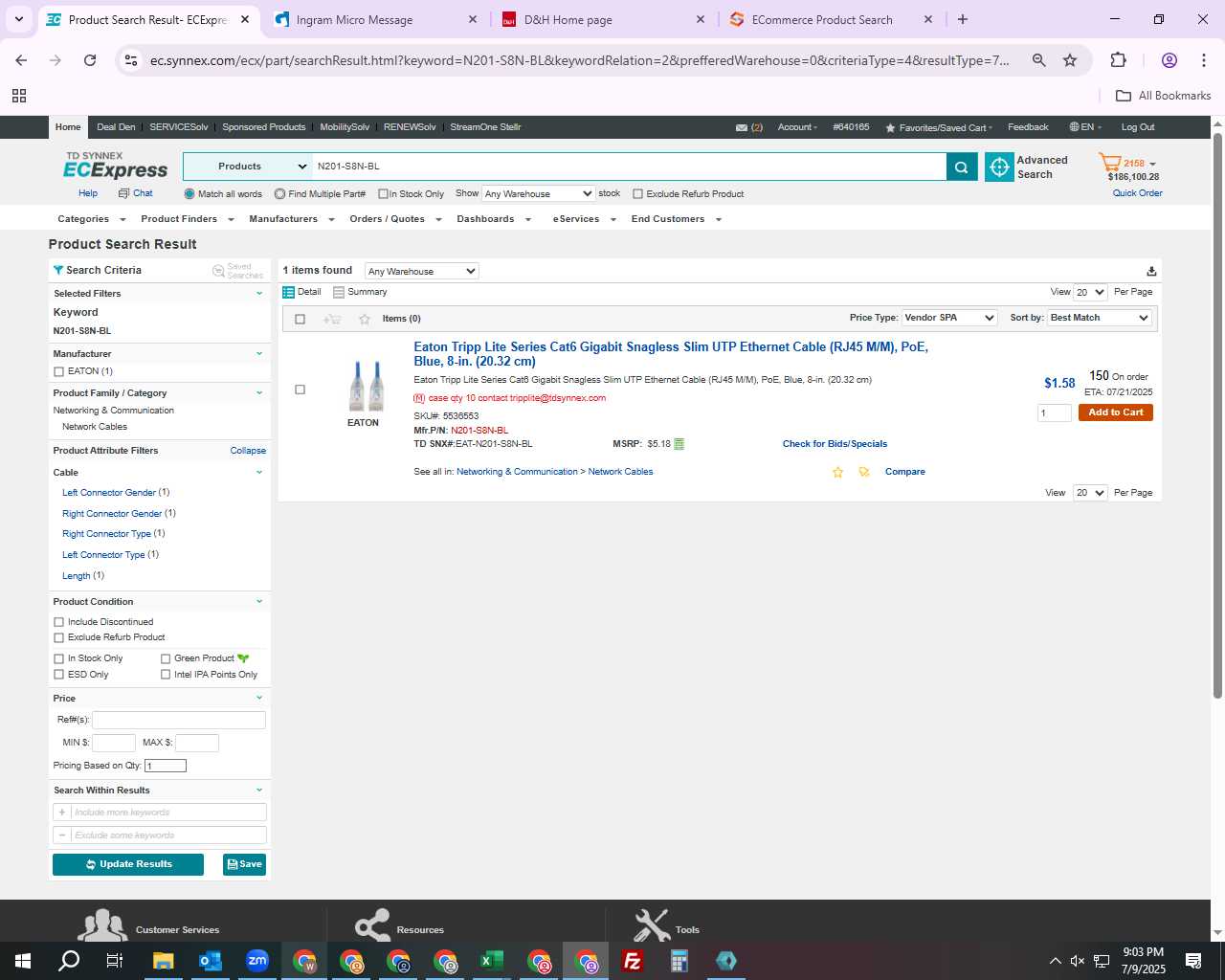Image resolution: width=1225 pixels, height=980 pixels.
Task: Open the Chrome apps grid icon
Action: coord(19,96)
